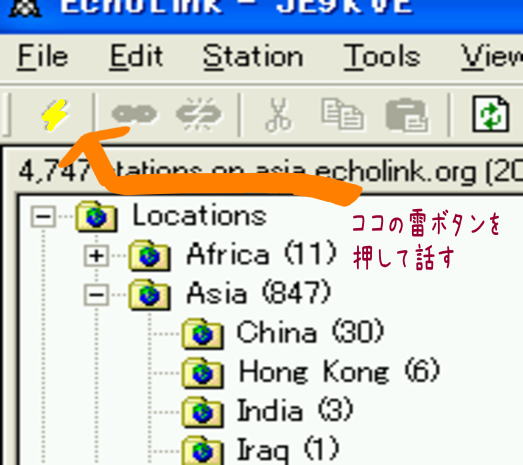This screenshot has height=465, width=523.
Task: Open the Edit menu
Action: 136,57
